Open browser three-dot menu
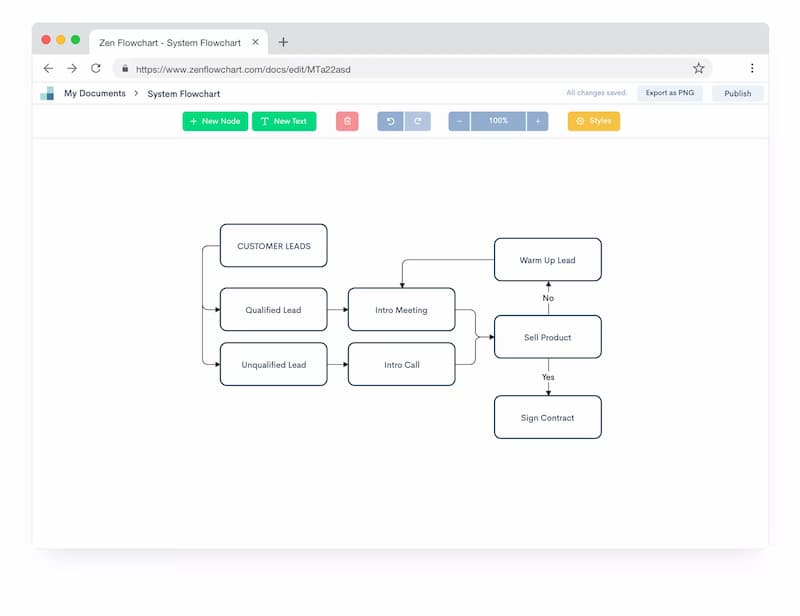 (752, 68)
